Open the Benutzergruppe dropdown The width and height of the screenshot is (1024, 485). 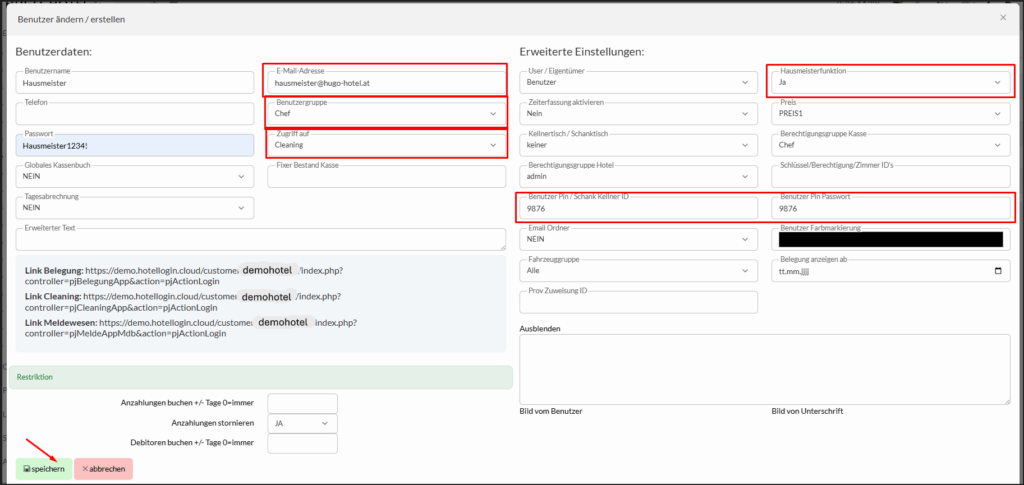pyautogui.click(x=385, y=114)
